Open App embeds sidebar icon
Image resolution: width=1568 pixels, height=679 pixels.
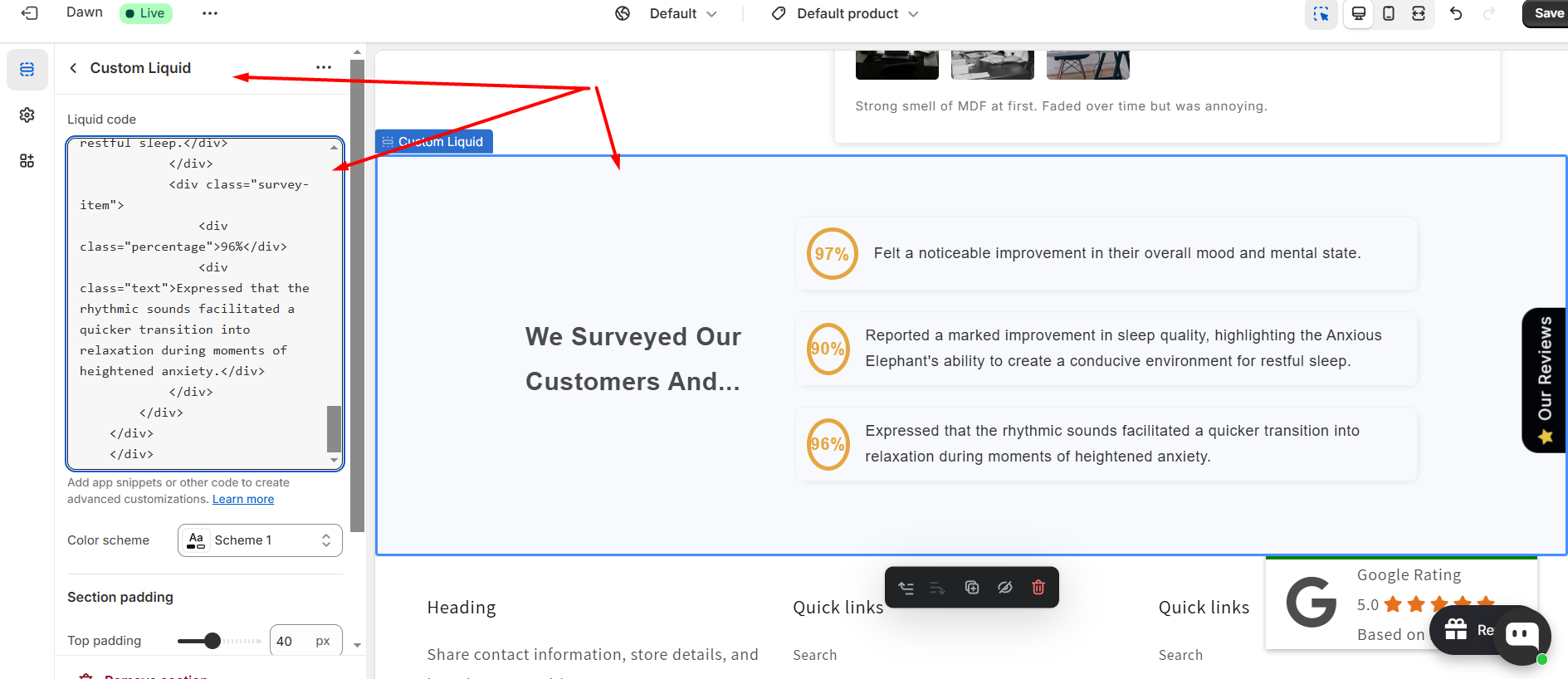point(27,160)
